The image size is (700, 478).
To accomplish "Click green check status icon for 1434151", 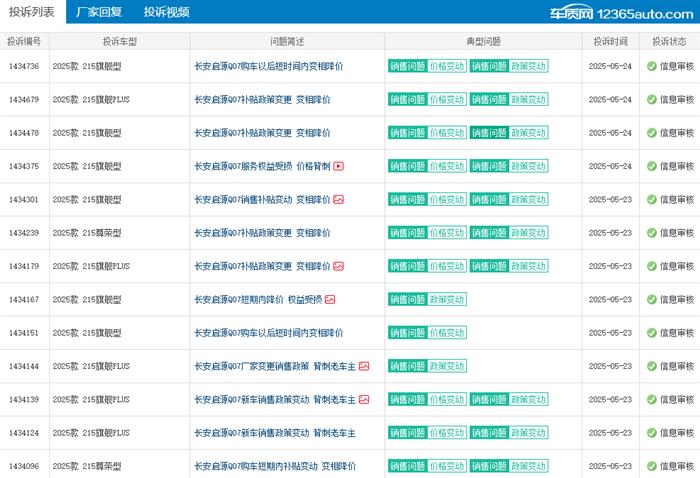I will (652, 333).
